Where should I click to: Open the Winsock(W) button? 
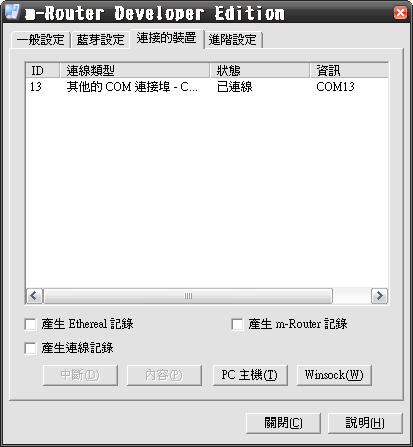[x=334, y=375]
